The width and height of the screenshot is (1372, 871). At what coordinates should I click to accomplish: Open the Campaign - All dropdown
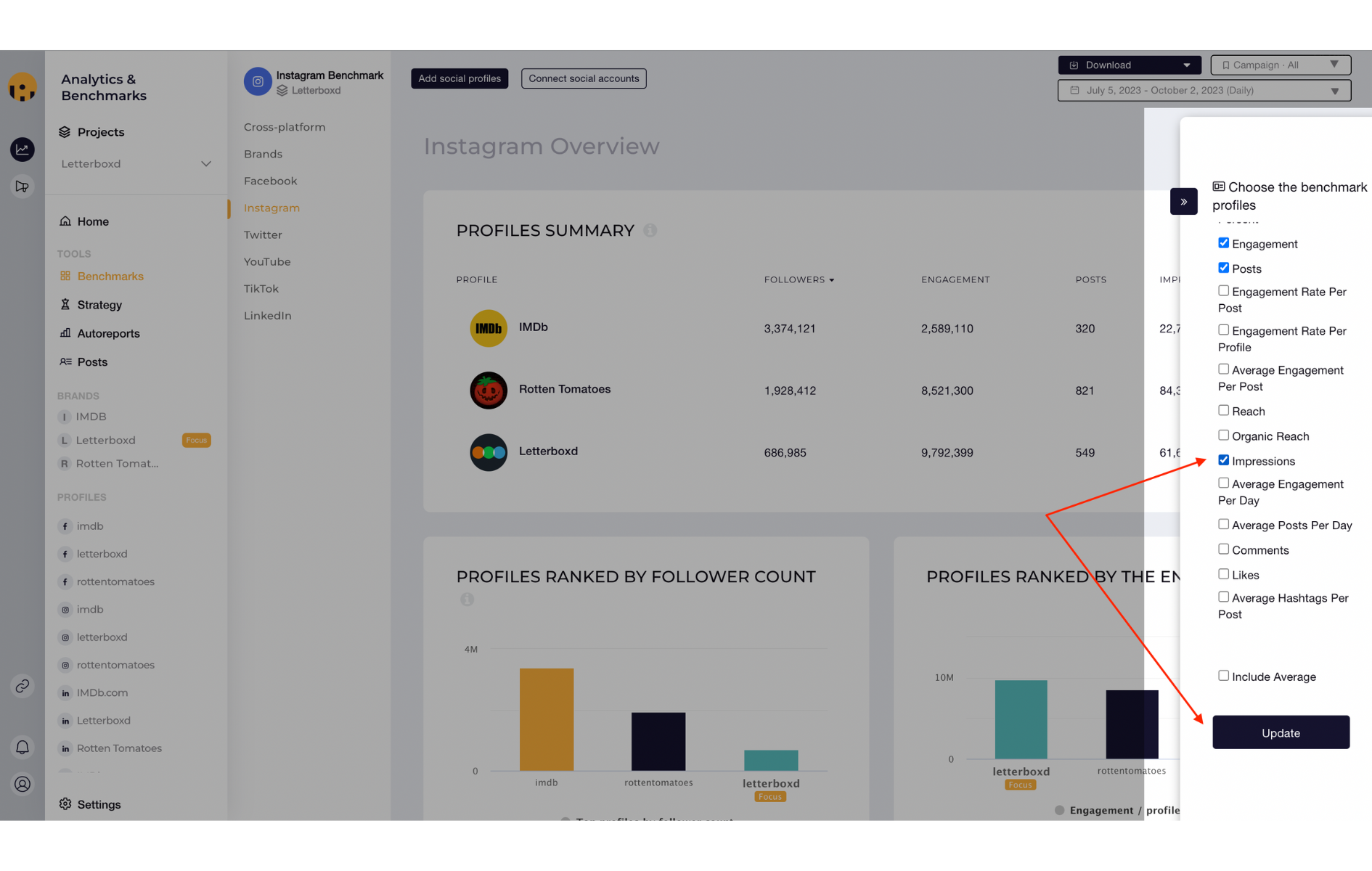click(1280, 65)
